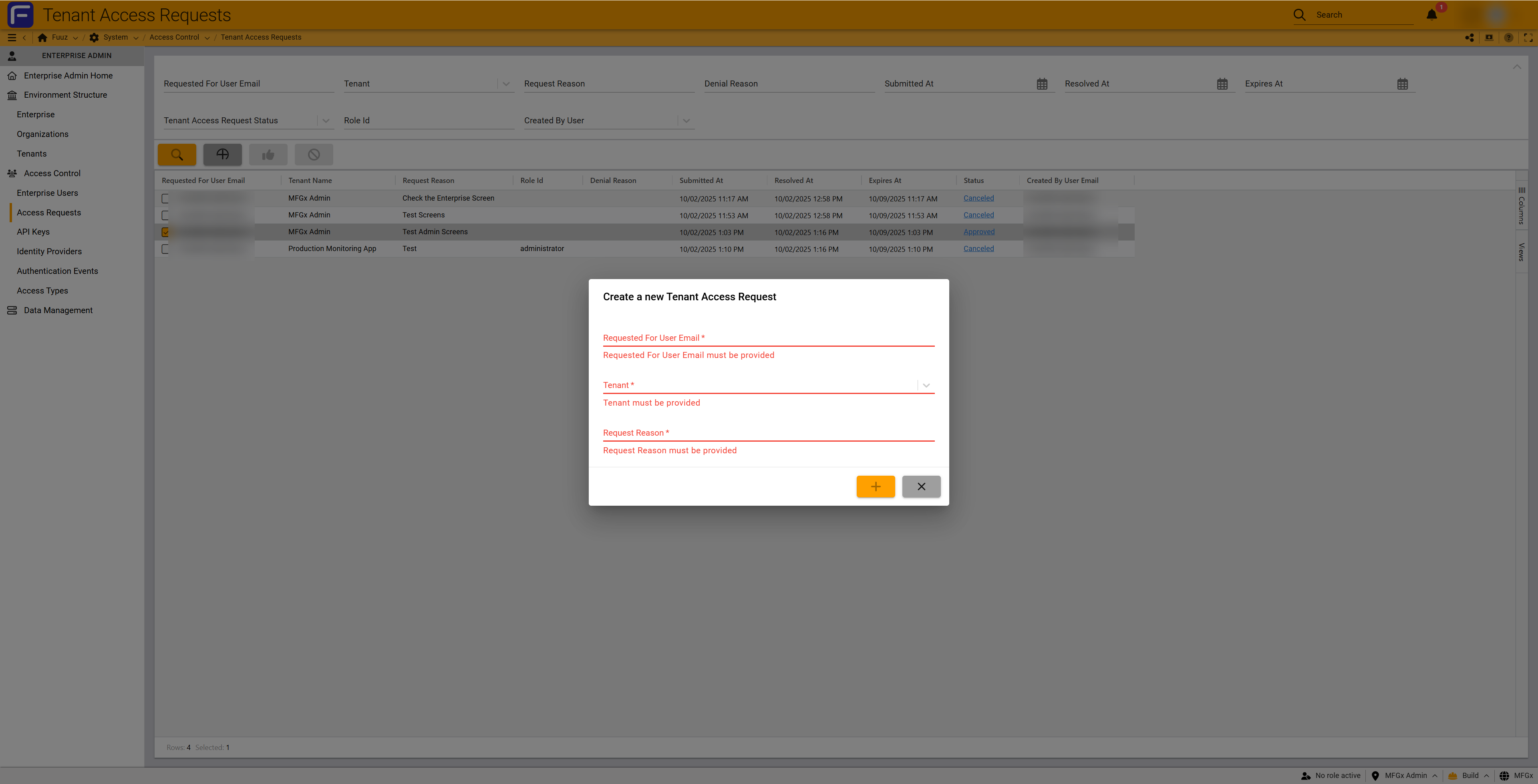Open Environment Structure in sidebar

point(65,95)
